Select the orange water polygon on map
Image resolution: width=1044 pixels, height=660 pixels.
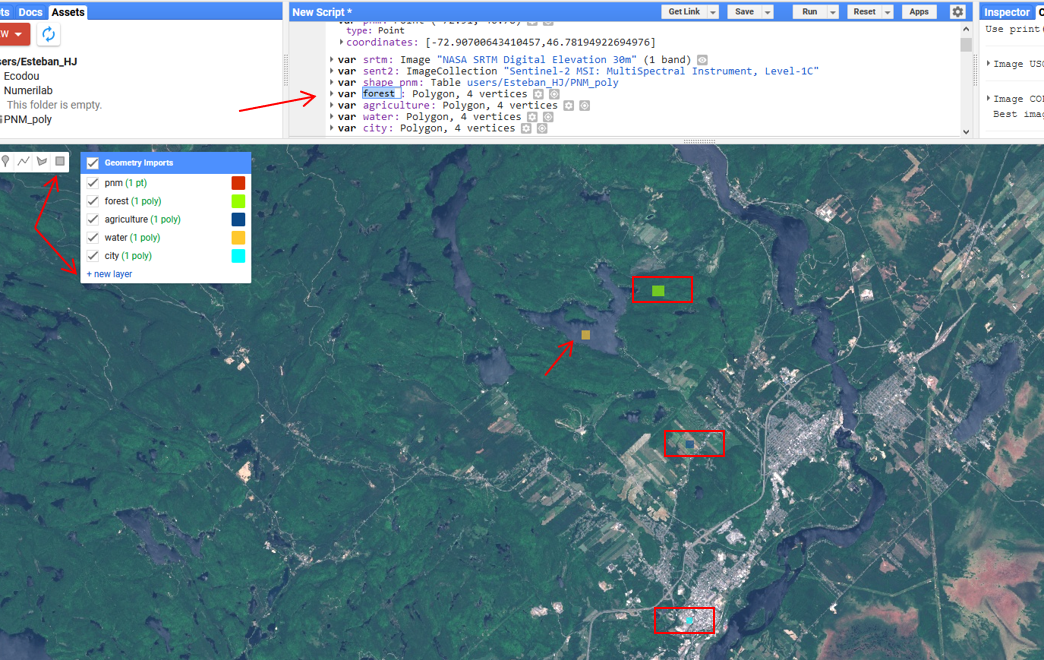[x=586, y=334]
